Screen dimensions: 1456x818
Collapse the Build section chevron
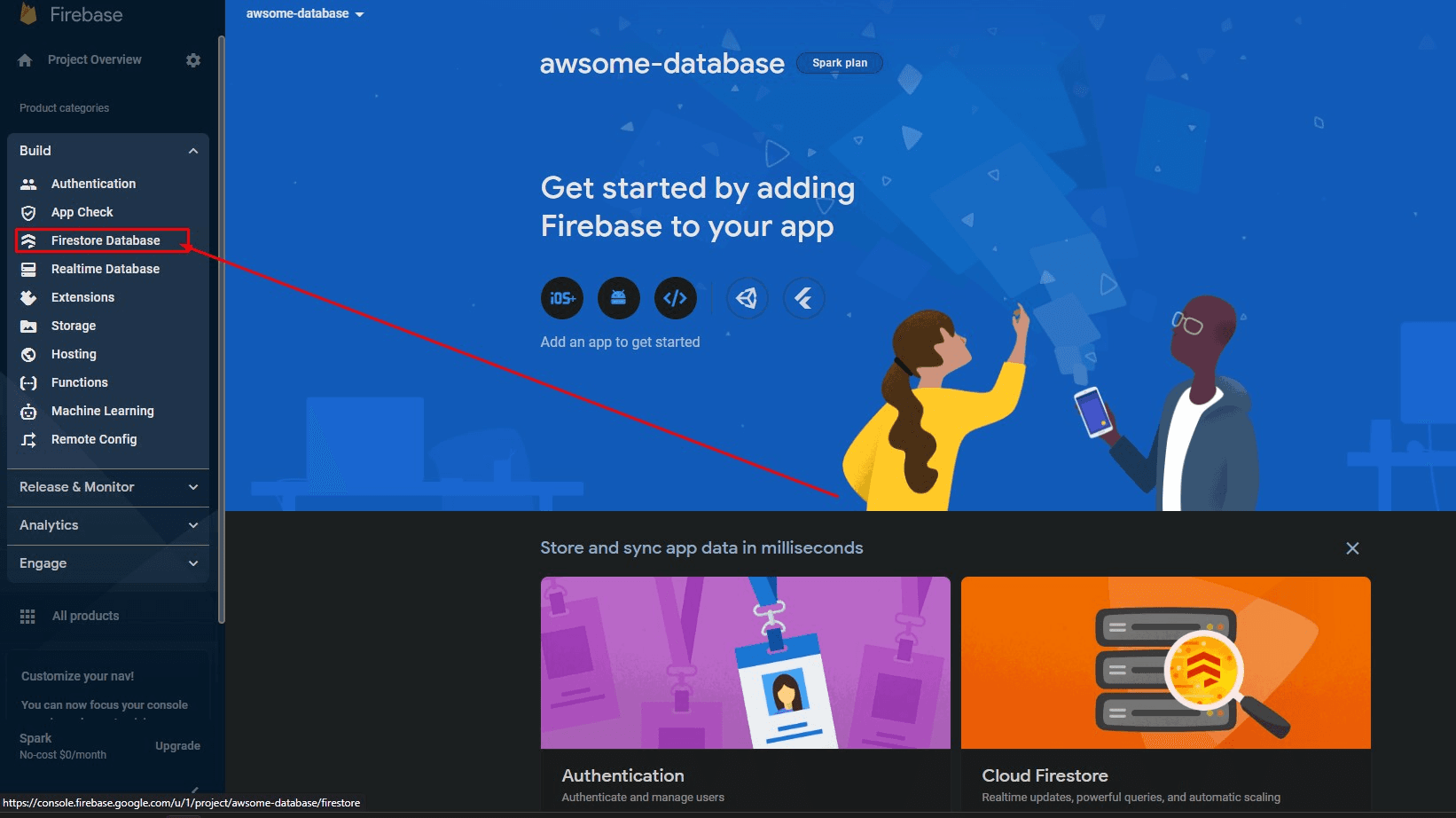193,151
